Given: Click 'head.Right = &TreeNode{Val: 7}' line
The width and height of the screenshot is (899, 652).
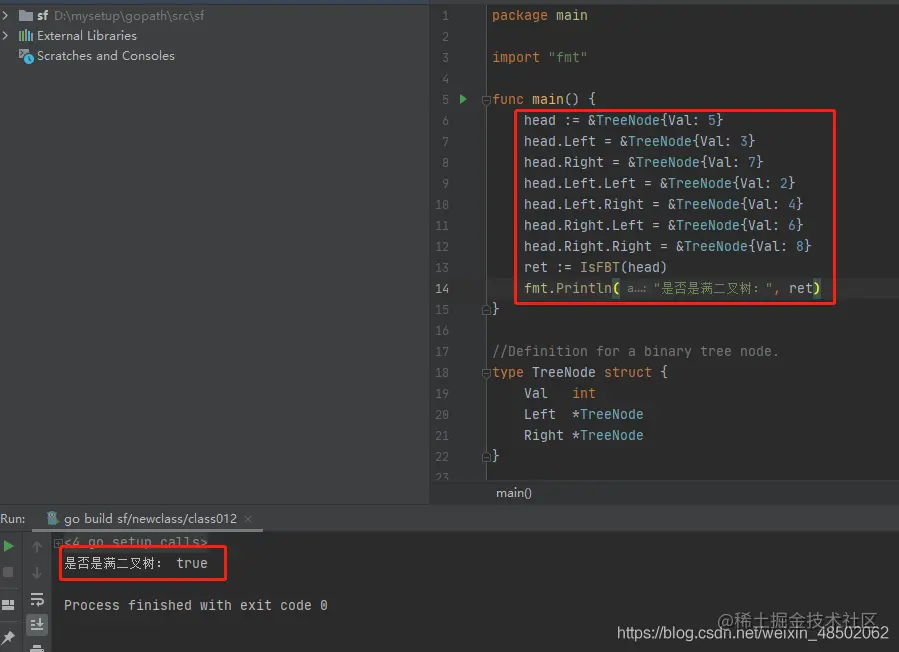Looking at the screenshot, I should point(643,162).
